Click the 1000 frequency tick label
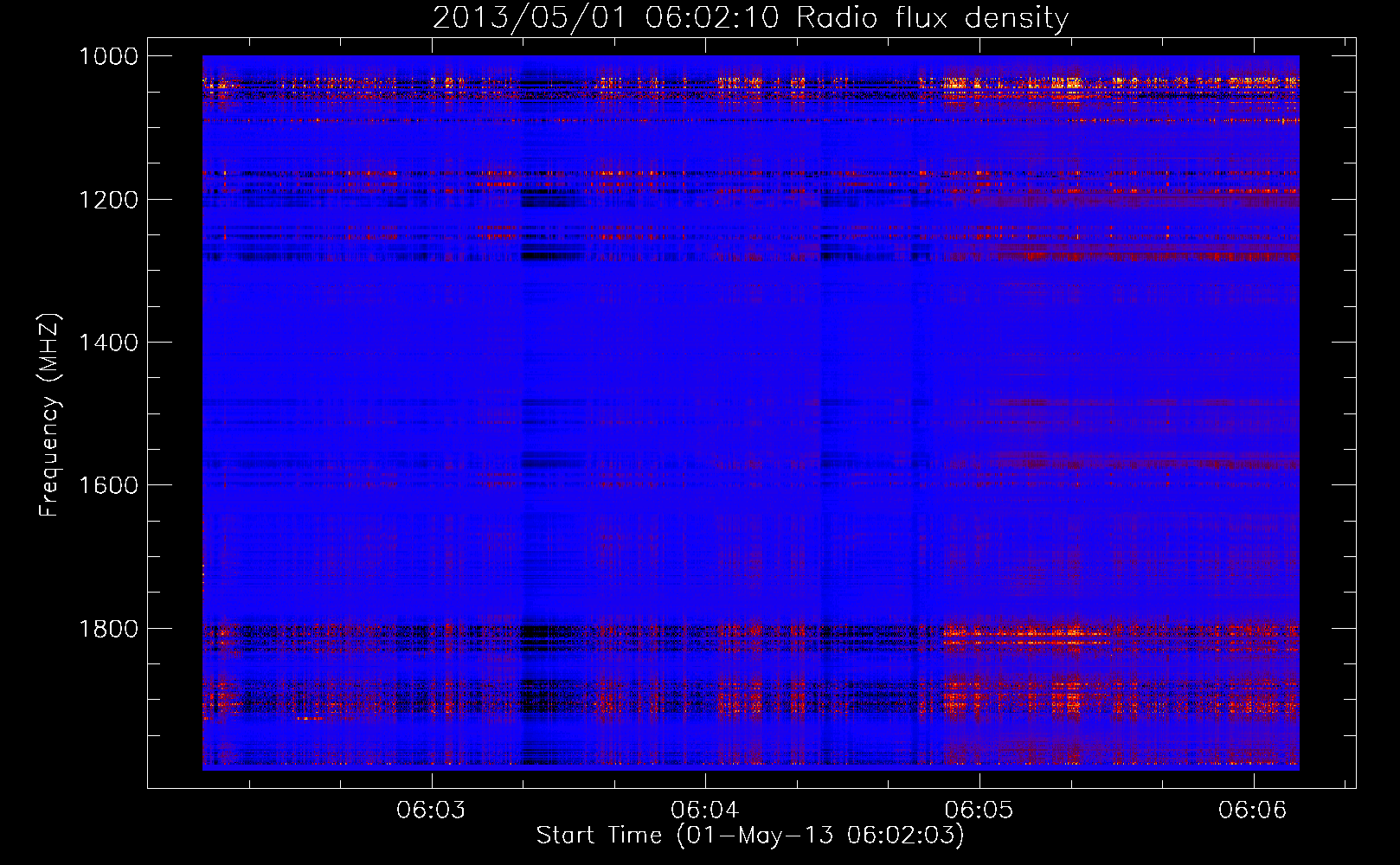Viewport: 1400px width, 865px height. 108,56
